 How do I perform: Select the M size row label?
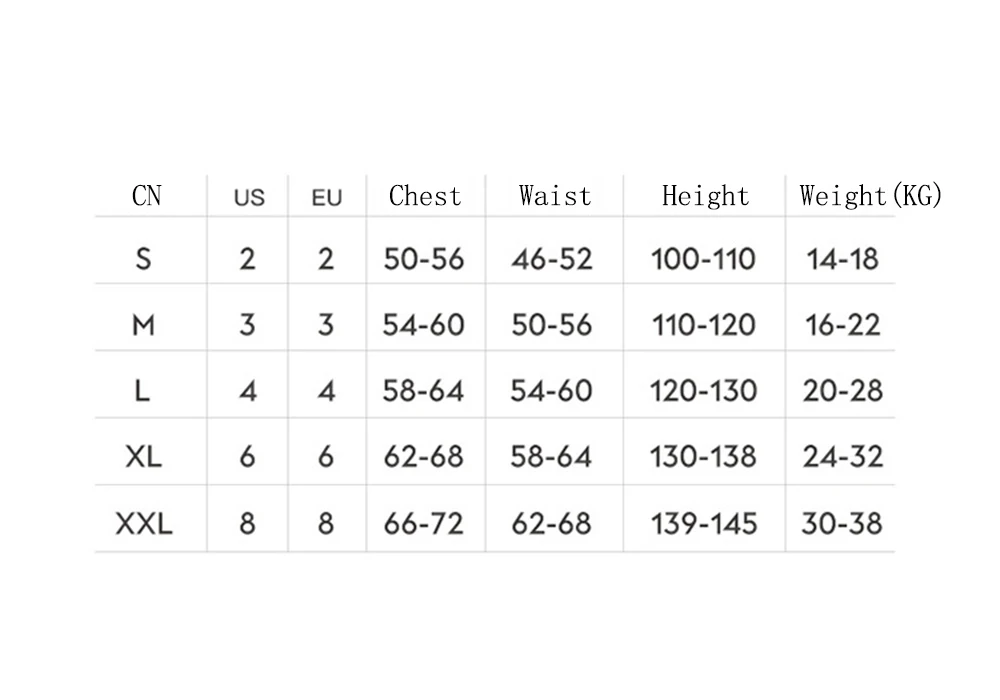(x=143, y=325)
